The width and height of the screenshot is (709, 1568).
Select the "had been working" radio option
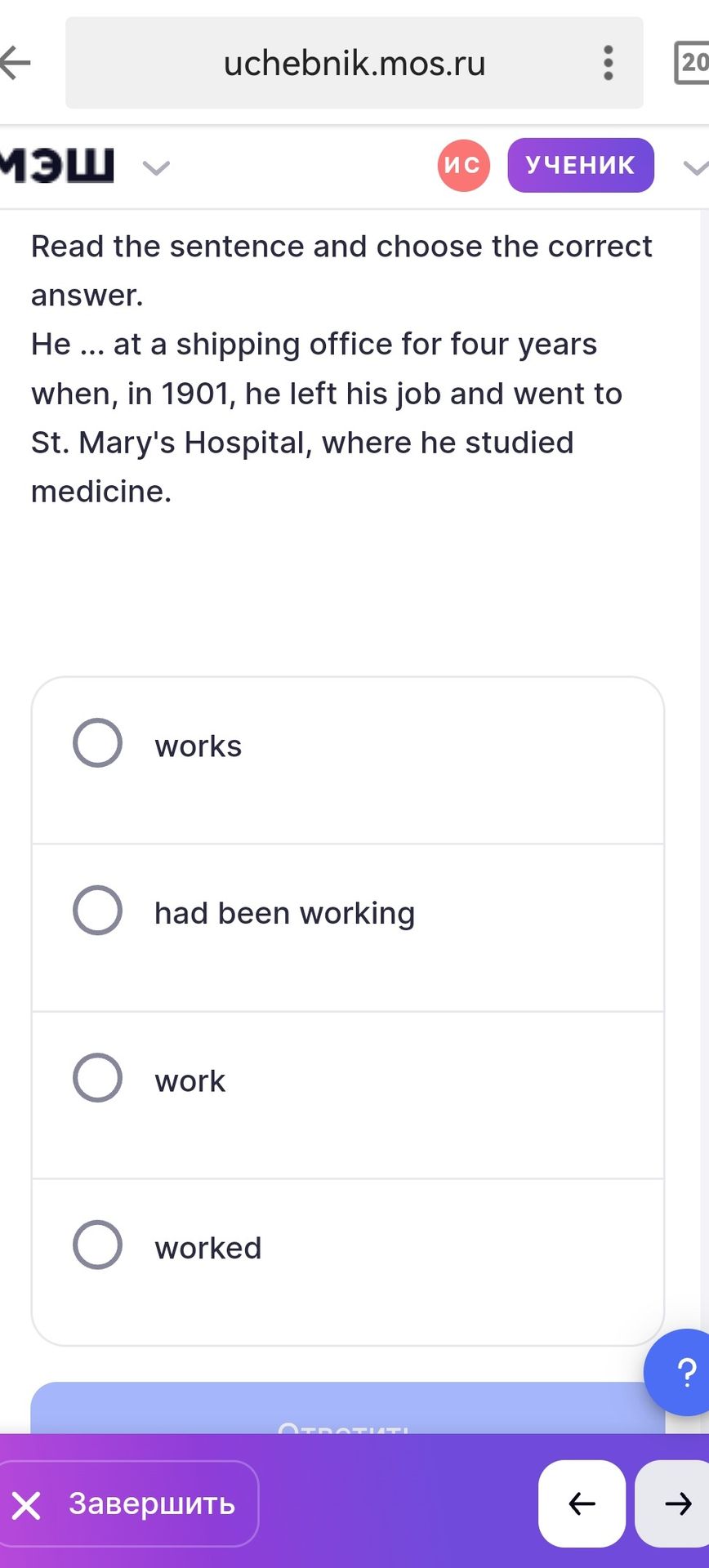pos(97,911)
